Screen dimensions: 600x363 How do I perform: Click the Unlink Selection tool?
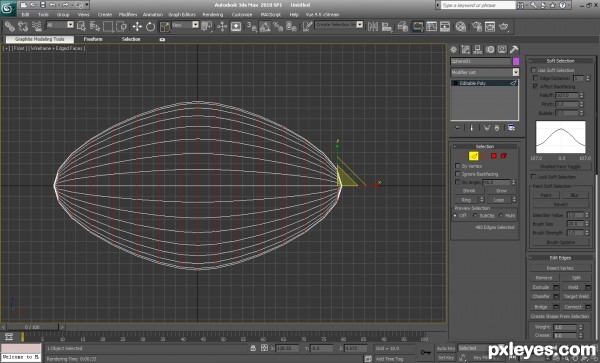[x=23, y=26]
